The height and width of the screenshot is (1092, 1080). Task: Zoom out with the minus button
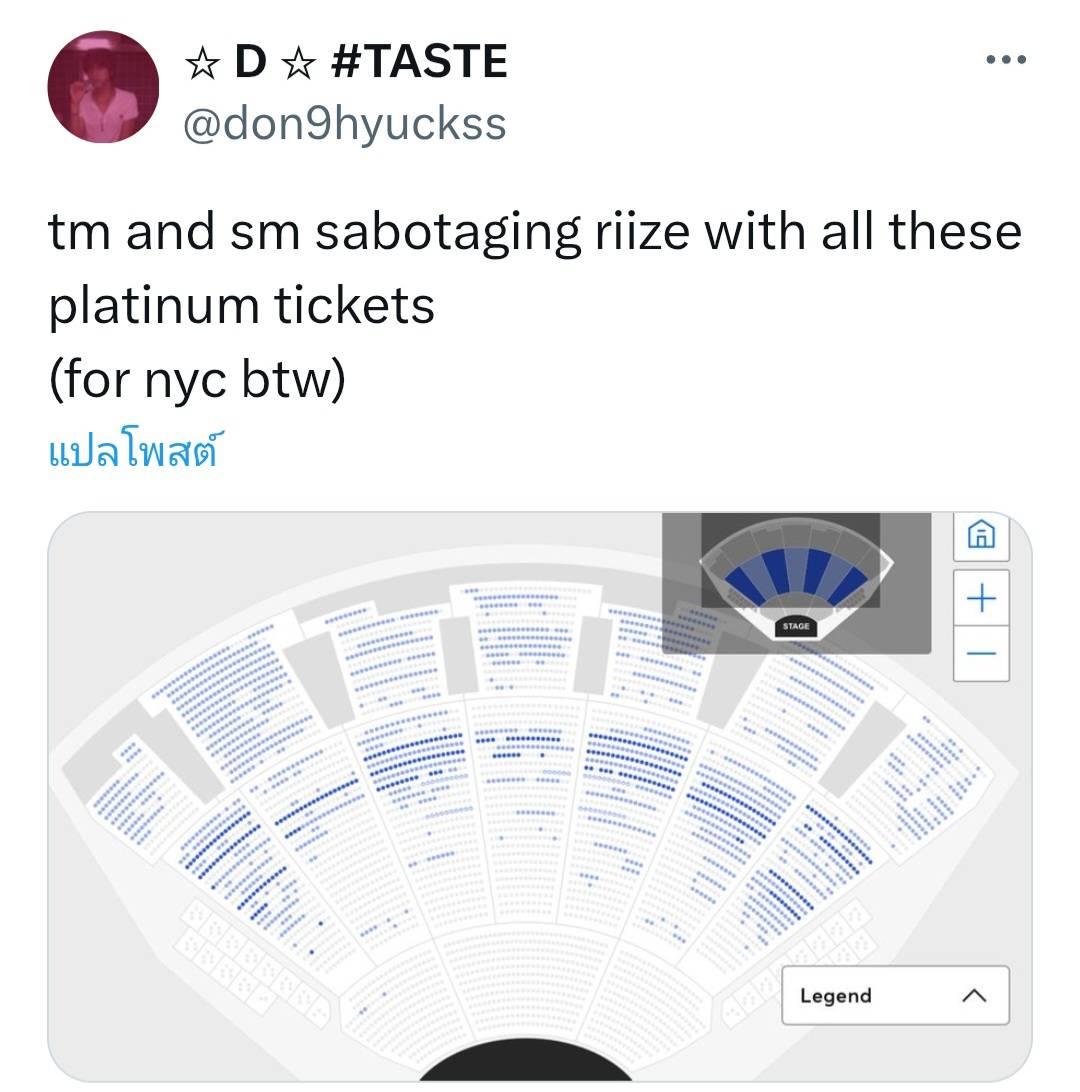coord(981,654)
